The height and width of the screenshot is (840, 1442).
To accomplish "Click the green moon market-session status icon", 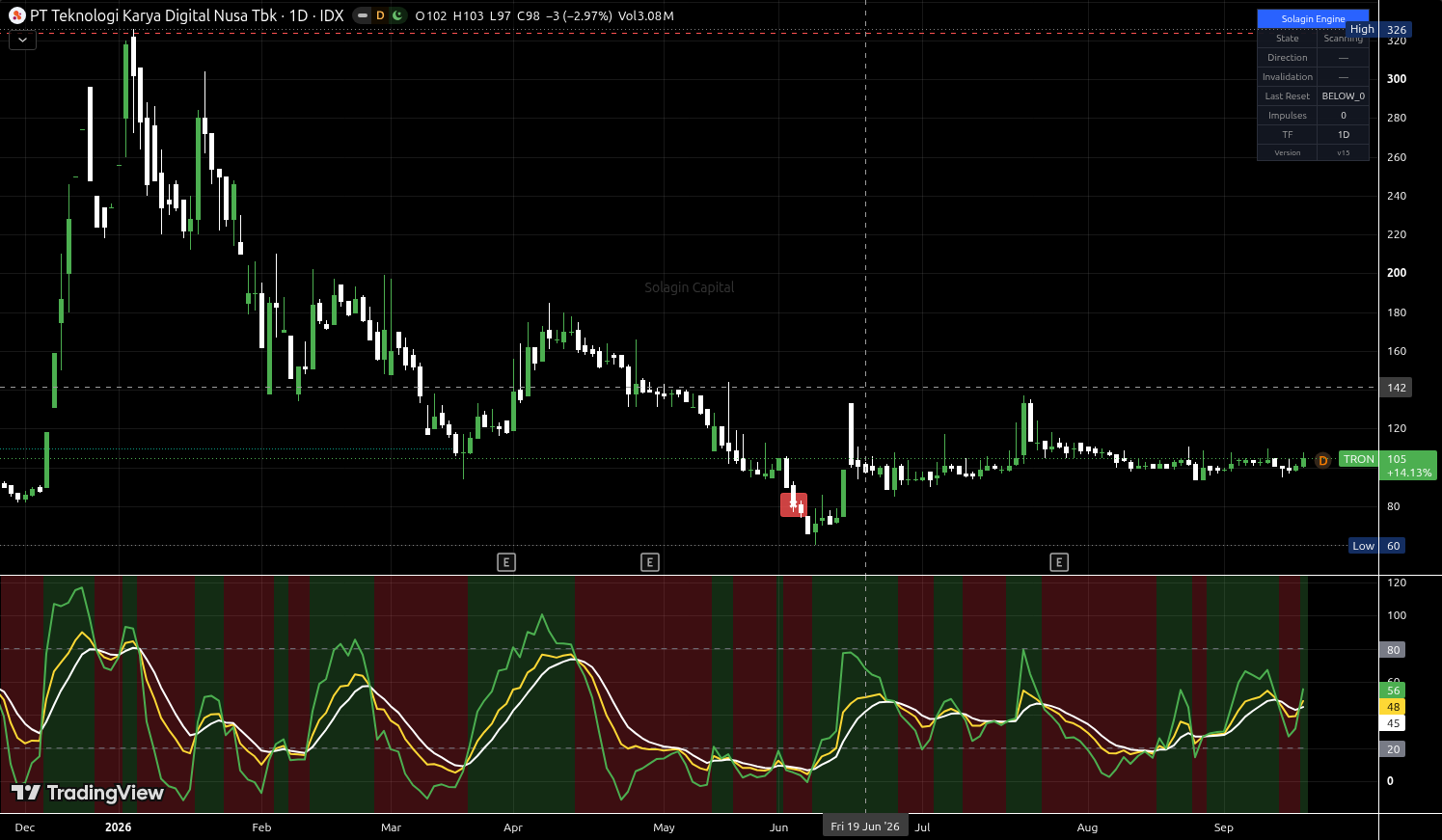I will coord(396,15).
